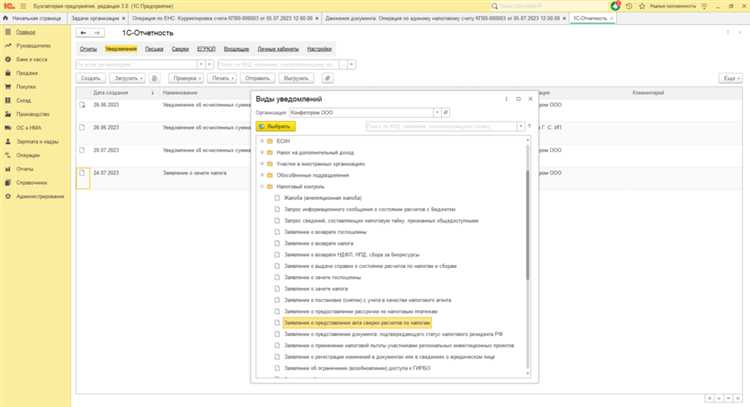Click the back navigation arrow

pyautogui.click(x=83, y=32)
